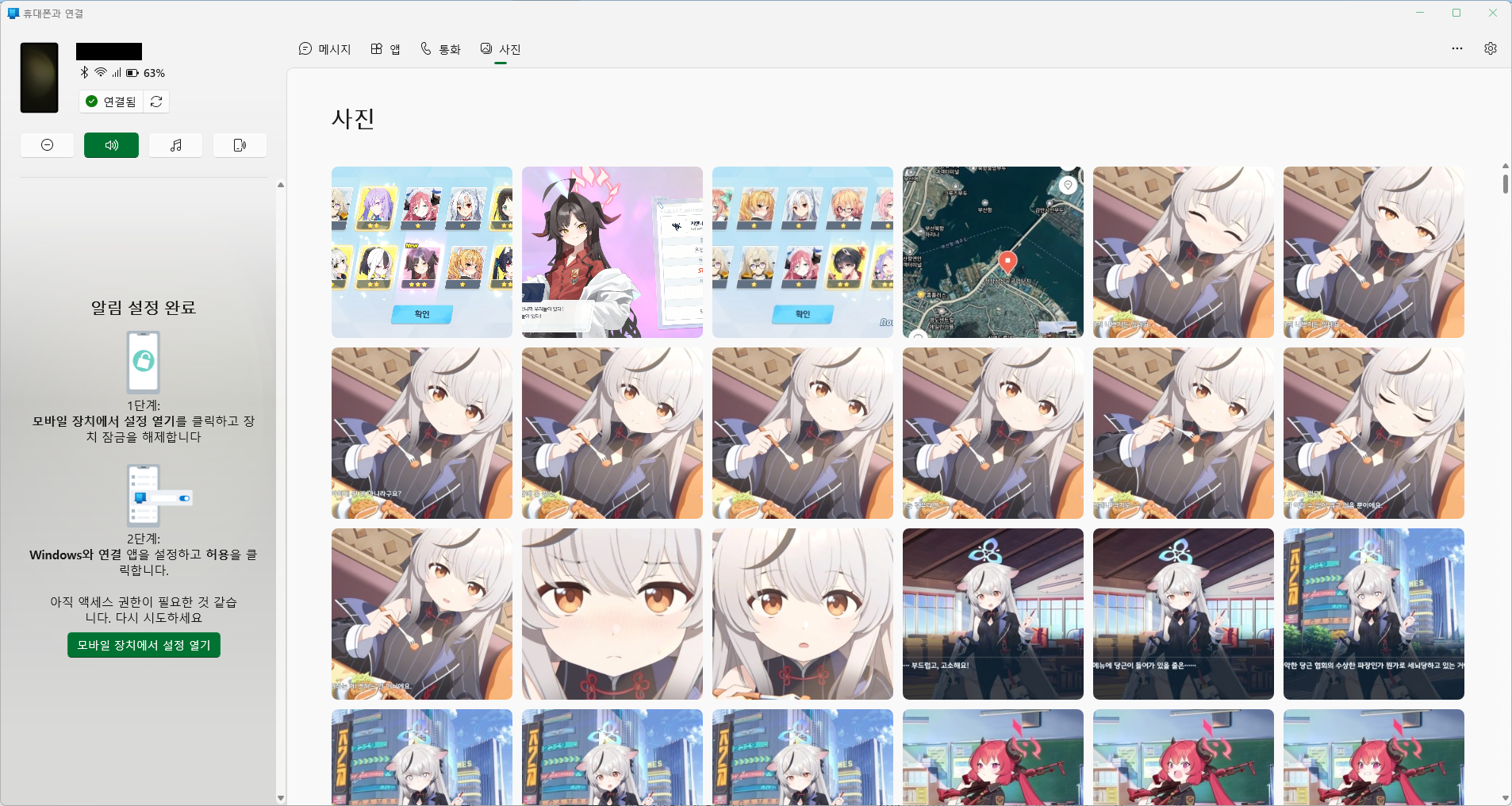
Task: Click the 사진 page heading
Action: click(353, 119)
